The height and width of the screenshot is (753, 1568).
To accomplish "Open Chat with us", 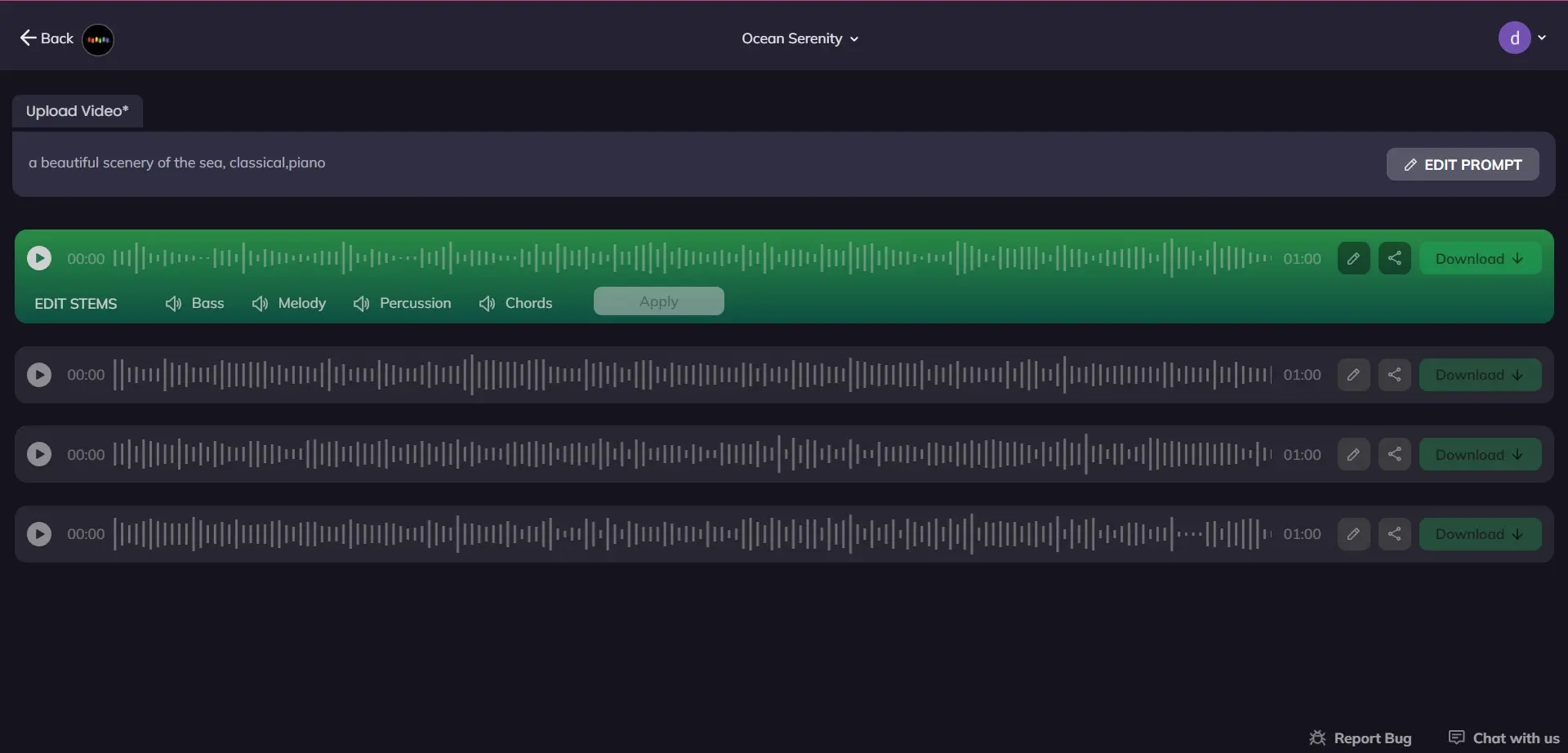I will pyautogui.click(x=1504, y=737).
